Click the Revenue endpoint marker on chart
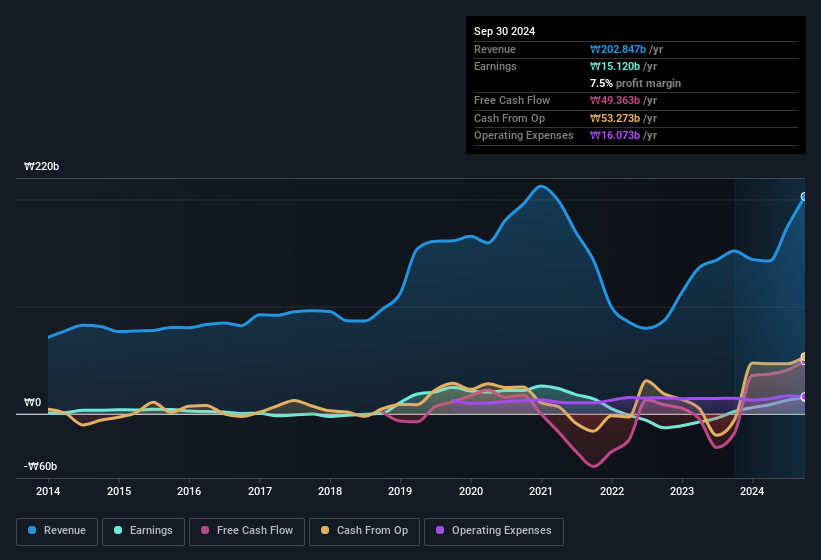This screenshot has height=560, width=821. point(804,197)
